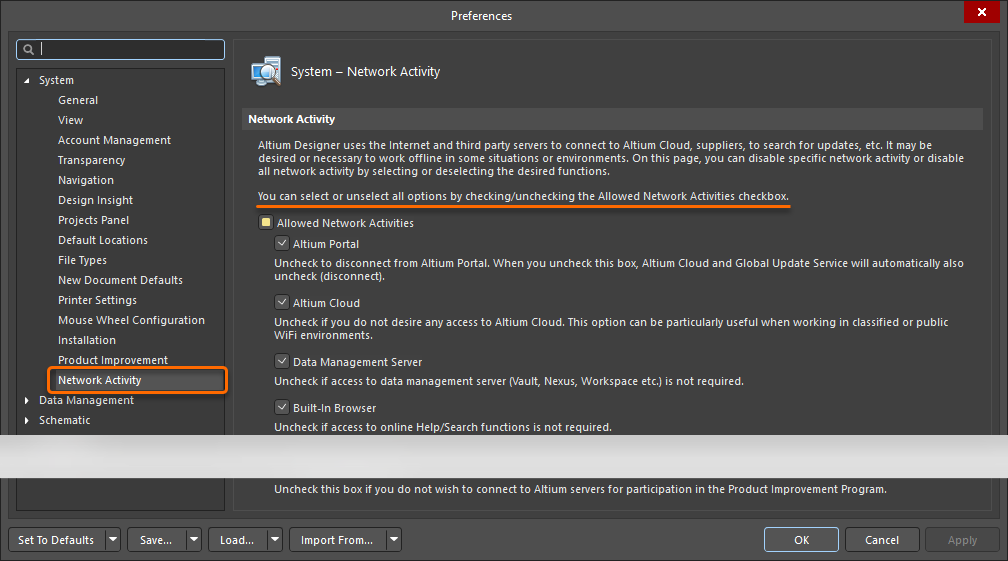The height and width of the screenshot is (561, 1008).
Task: Uncheck the Built-In Browser option
Action: click(282, 407)
